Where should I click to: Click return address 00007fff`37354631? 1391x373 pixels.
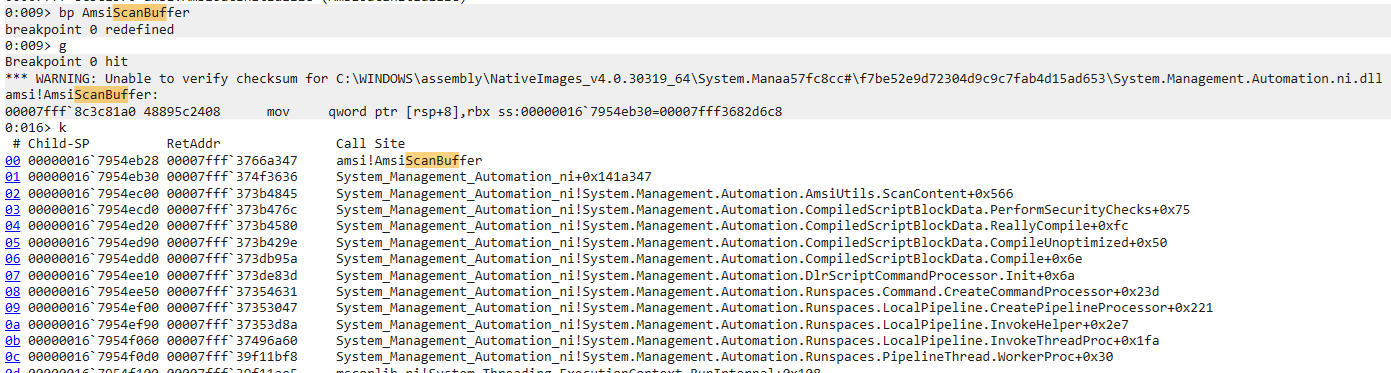(x=232, y=291)
